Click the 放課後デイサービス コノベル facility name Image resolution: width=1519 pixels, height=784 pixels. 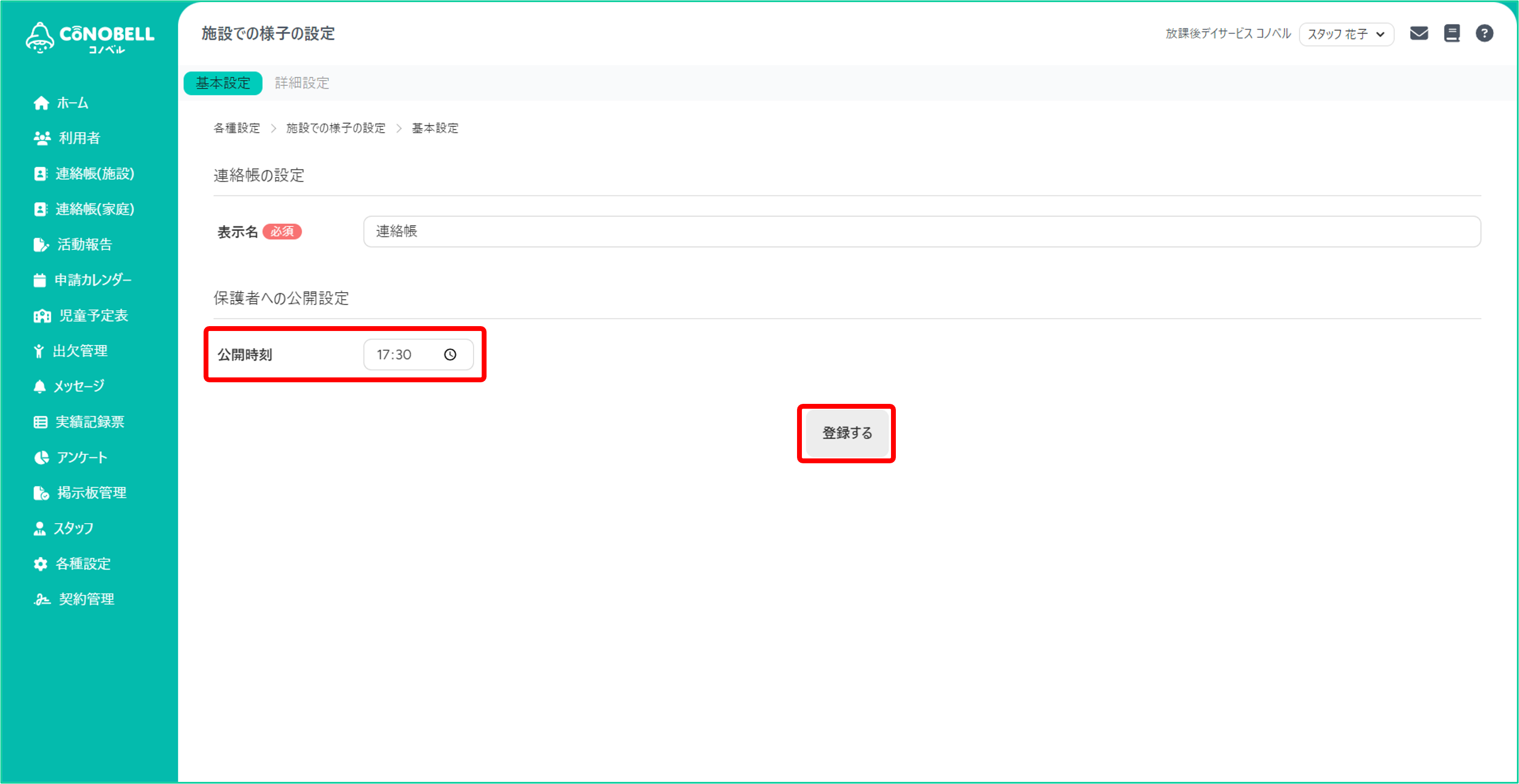click(1228, 33)
